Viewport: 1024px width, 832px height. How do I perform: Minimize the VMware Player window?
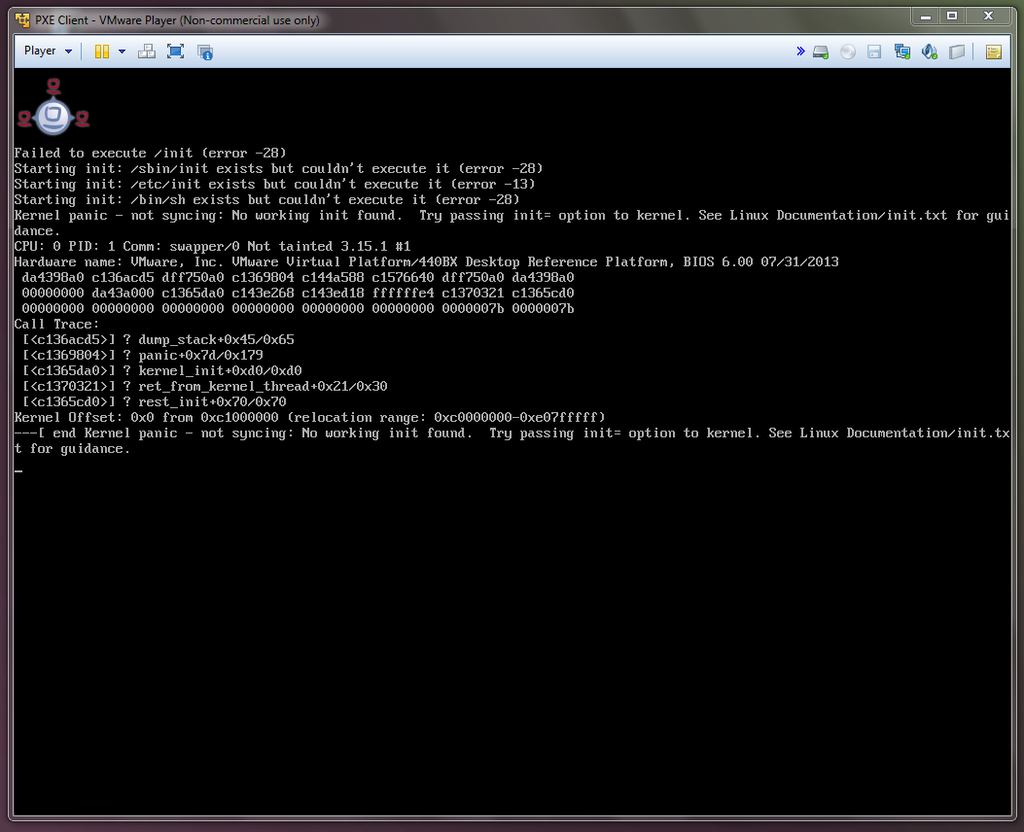click(925, 16)
